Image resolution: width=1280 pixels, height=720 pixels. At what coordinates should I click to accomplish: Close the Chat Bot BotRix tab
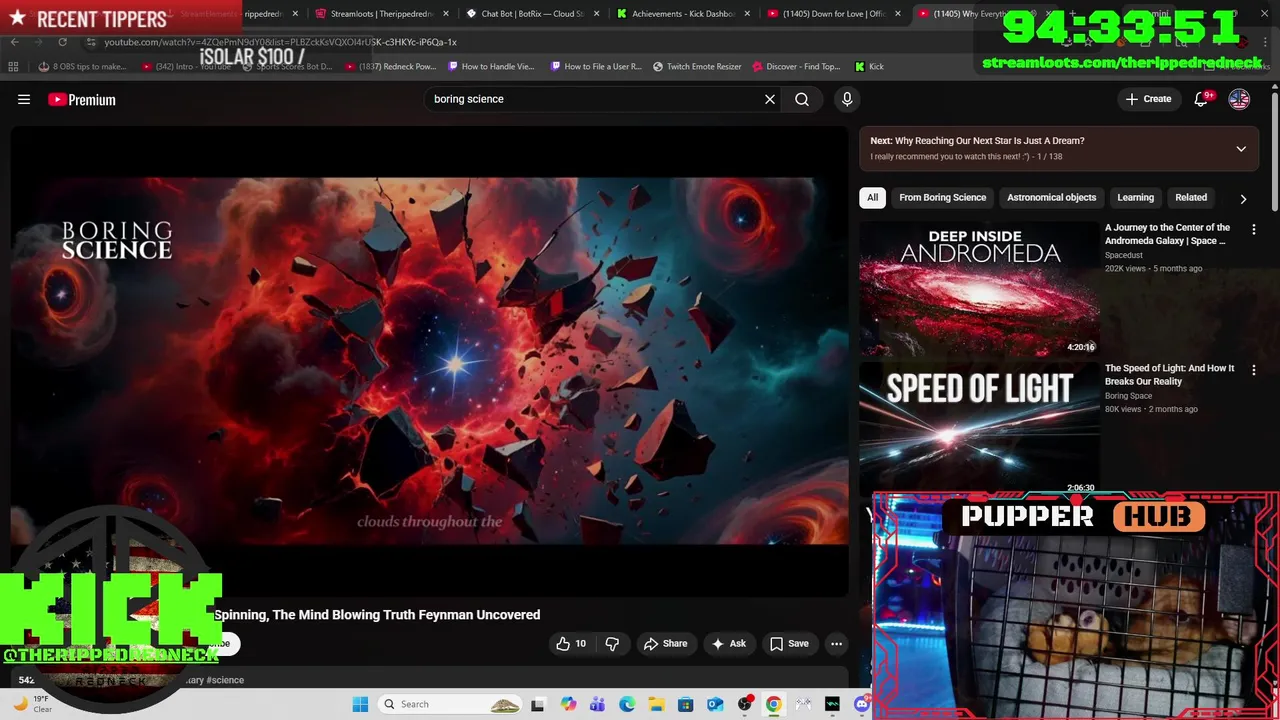point(597,14)
